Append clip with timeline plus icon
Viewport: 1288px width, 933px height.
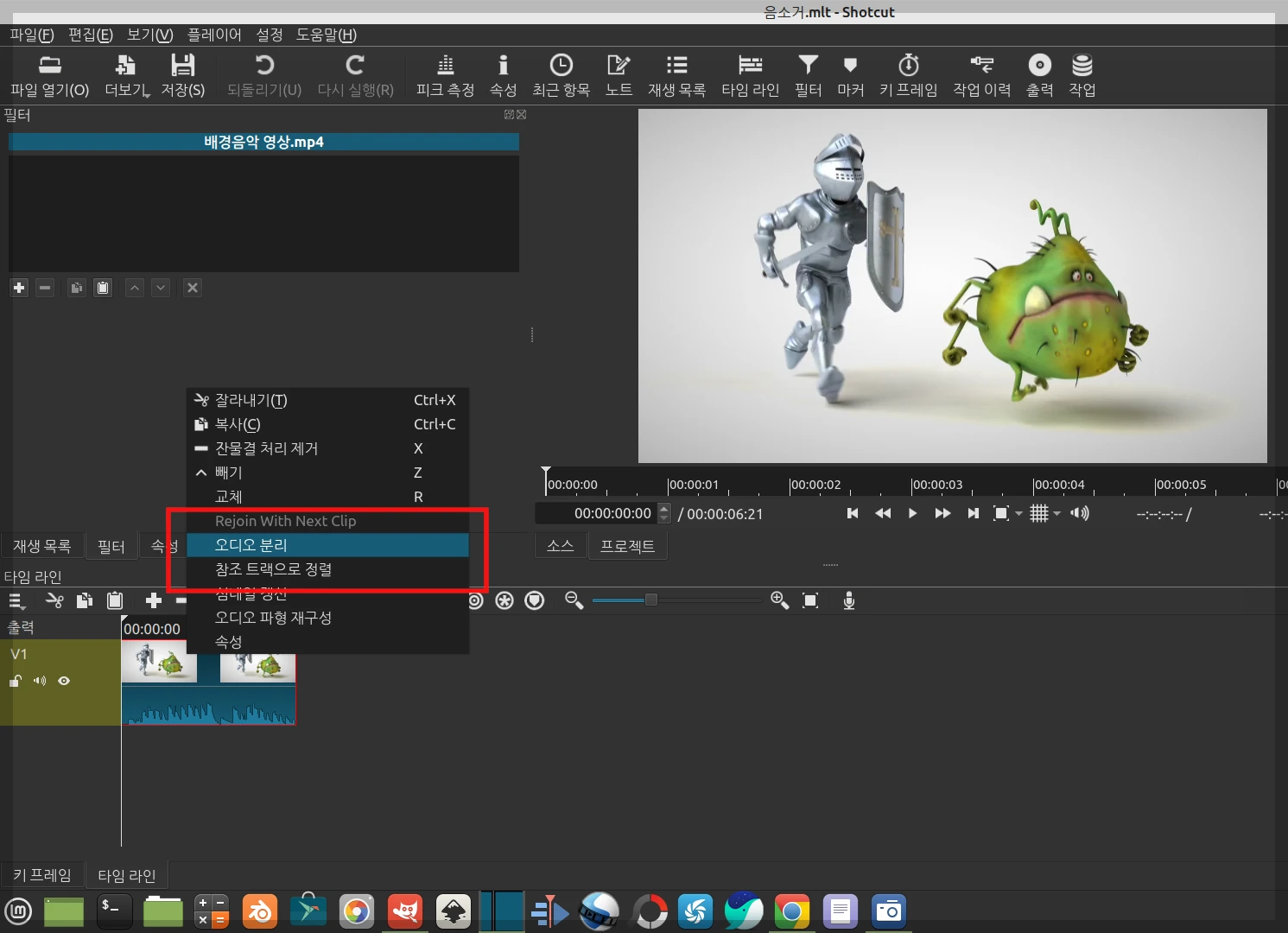point(154,600)
